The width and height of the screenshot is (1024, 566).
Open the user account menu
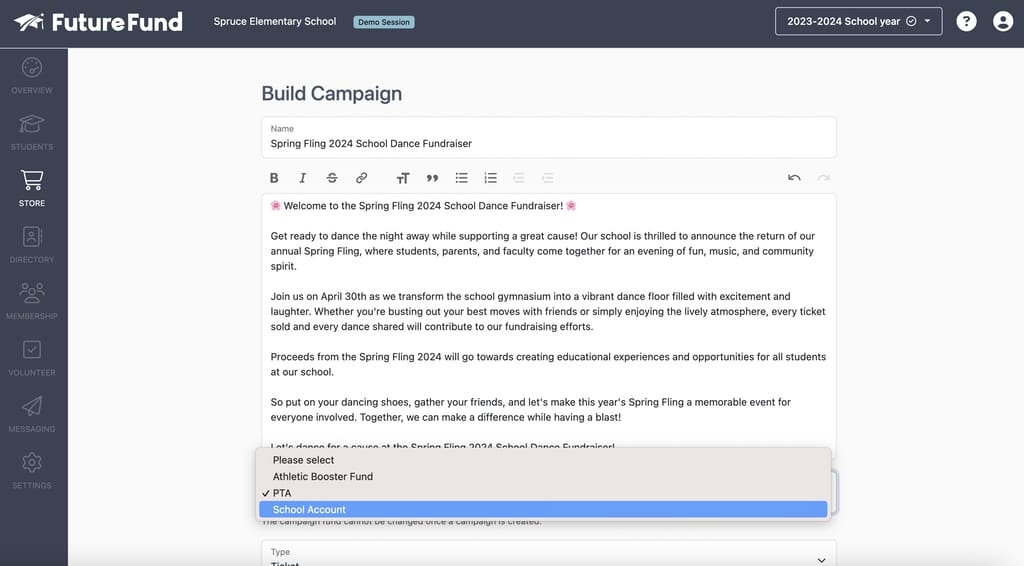[x=1003, y=22]
